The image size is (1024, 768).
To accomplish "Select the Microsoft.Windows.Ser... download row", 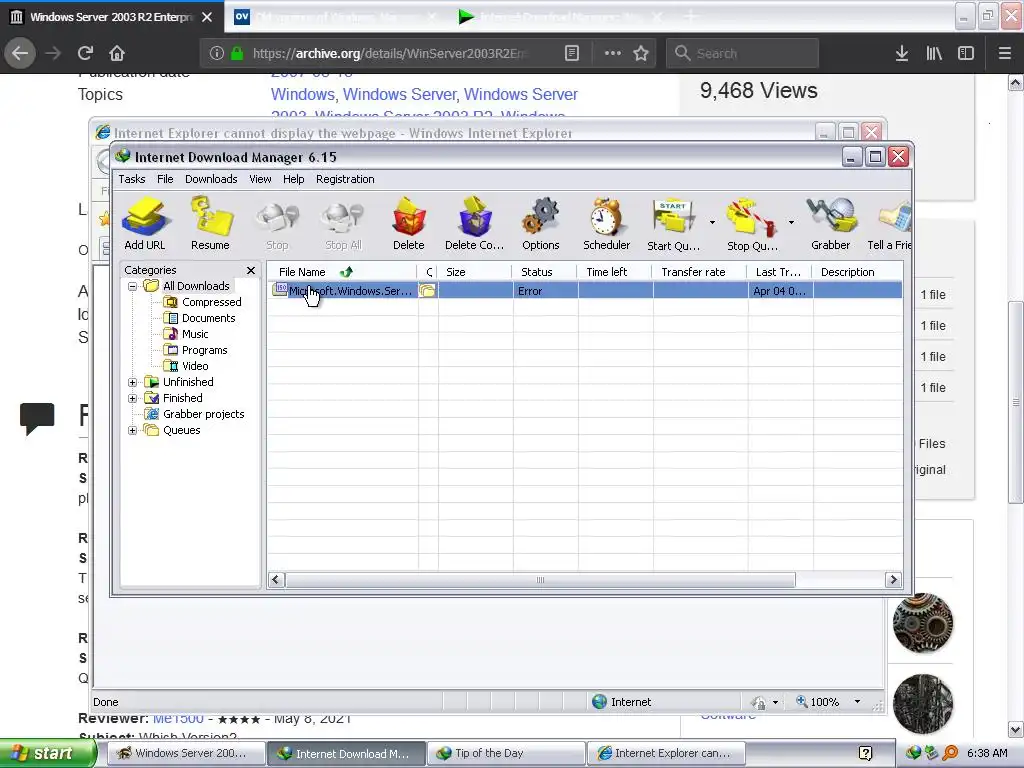I will coord(585,291).
